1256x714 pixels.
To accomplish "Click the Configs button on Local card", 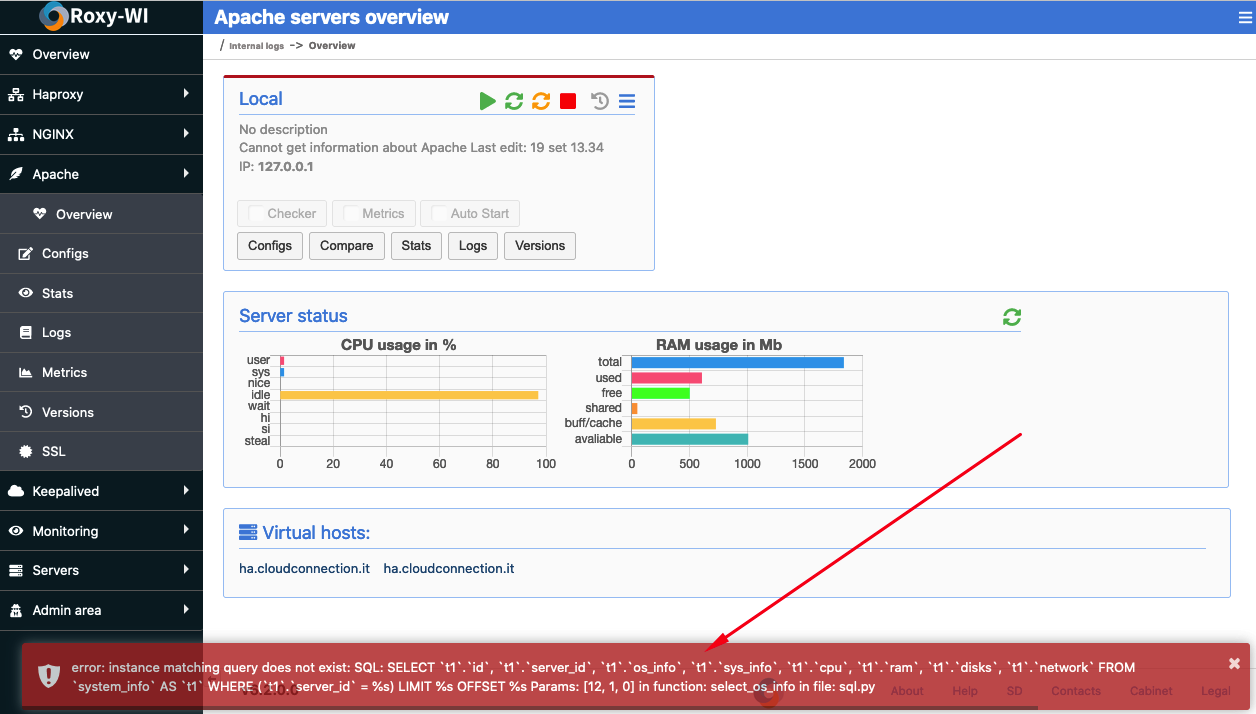I will (270, 246).
